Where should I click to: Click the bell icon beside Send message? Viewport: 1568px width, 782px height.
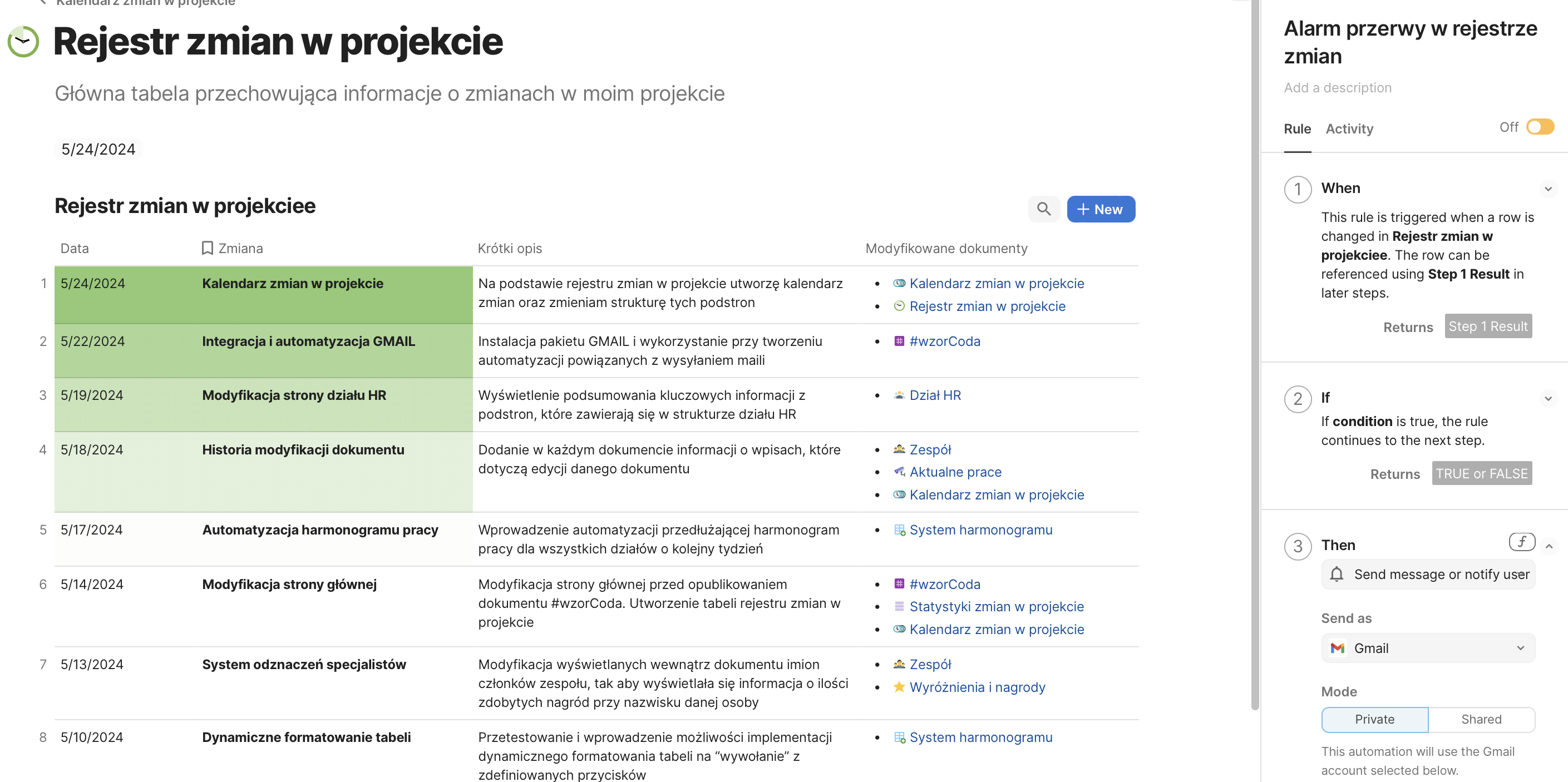[x=1336, y=574]
